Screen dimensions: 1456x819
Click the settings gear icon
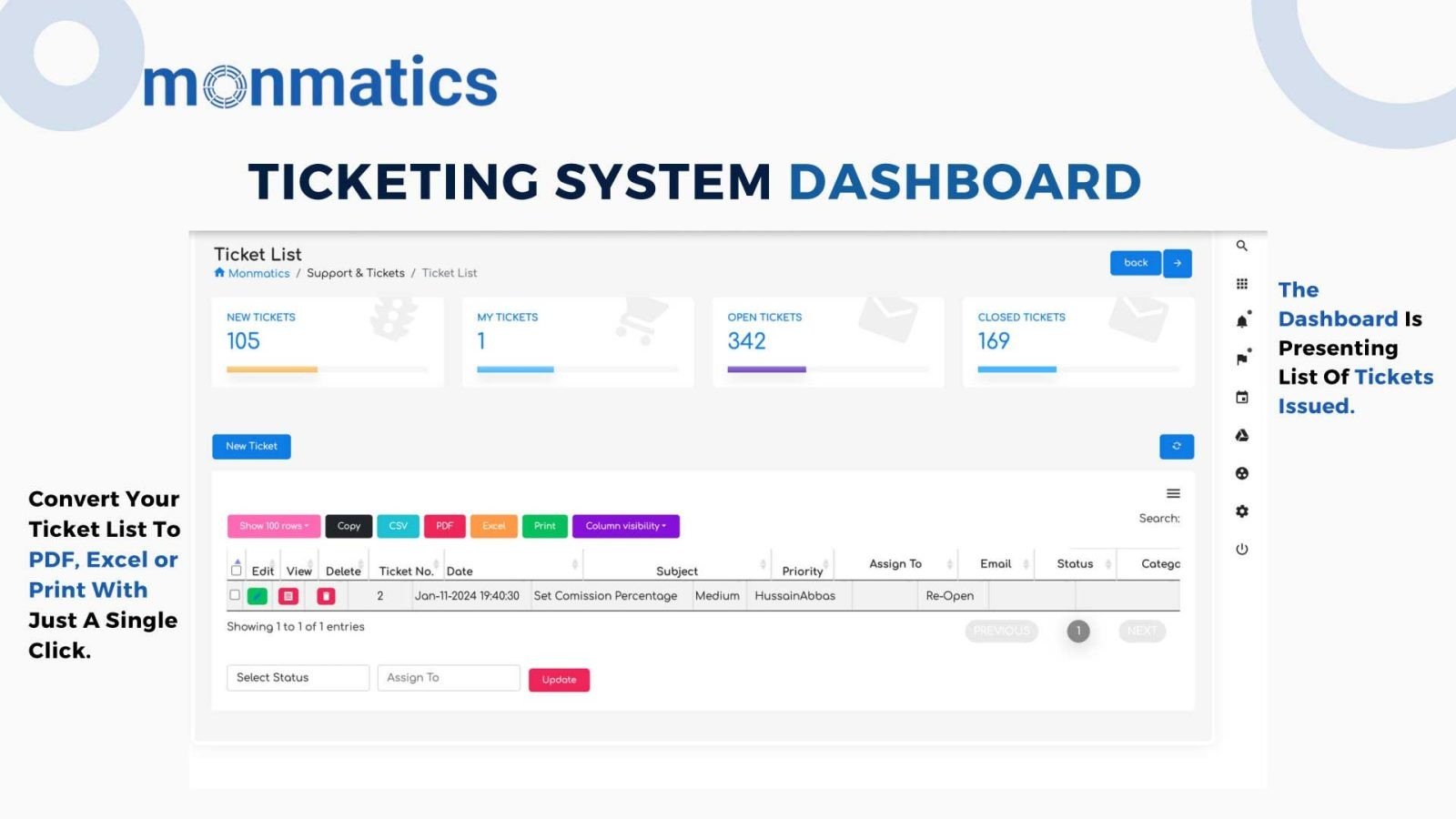[x=1241, y=511]
